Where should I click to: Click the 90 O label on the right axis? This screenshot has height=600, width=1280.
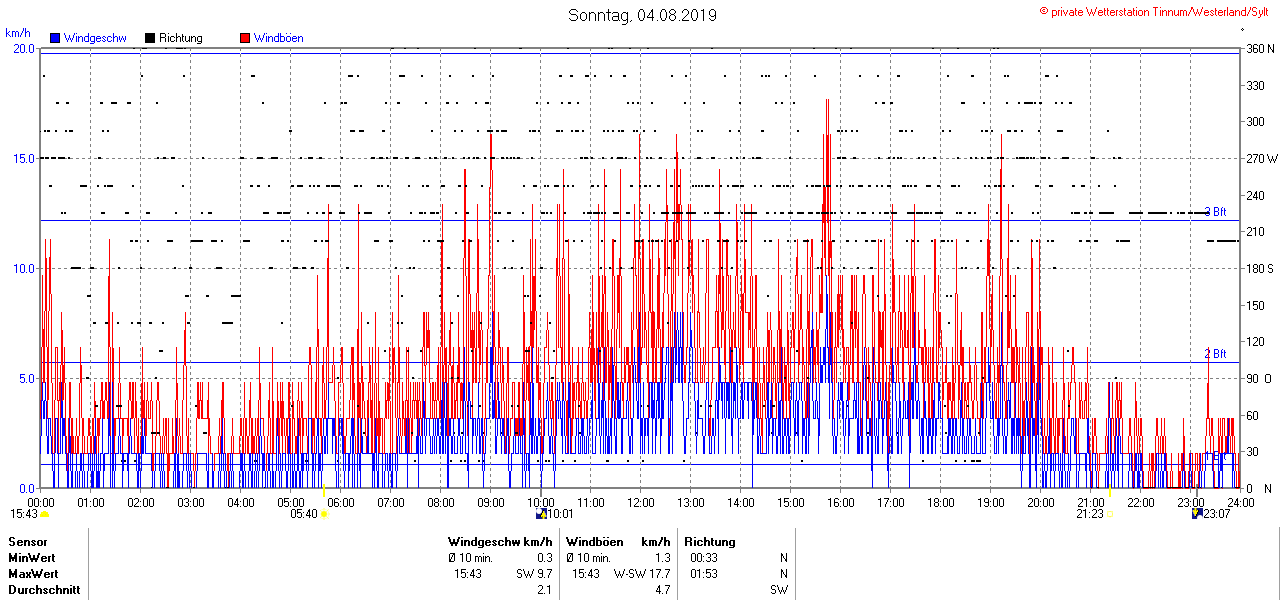coord(1258,378)
